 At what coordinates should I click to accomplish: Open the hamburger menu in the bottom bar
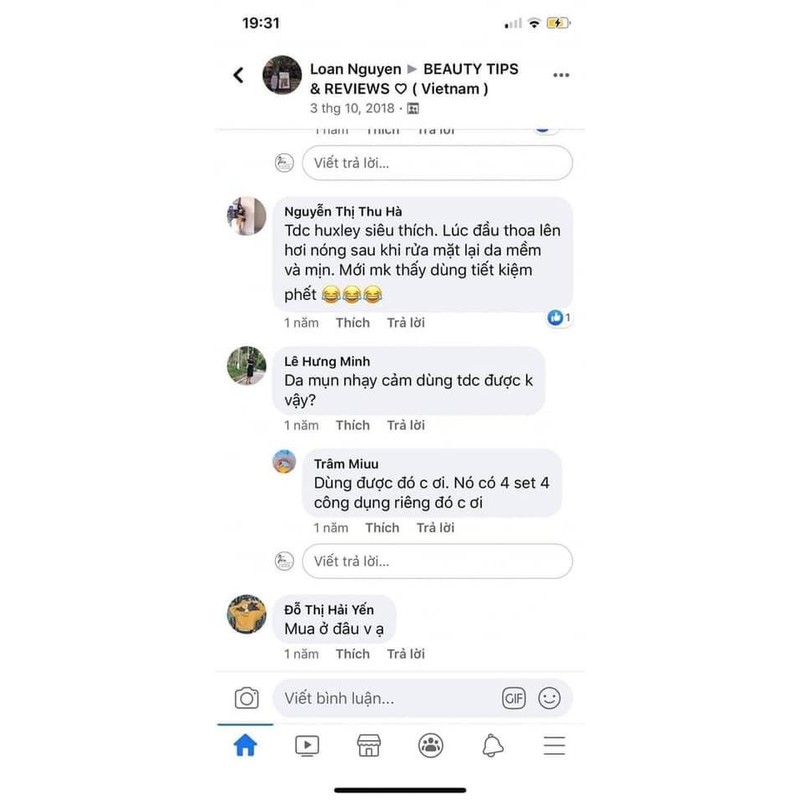pyautogui.click(x=554, y=745)
